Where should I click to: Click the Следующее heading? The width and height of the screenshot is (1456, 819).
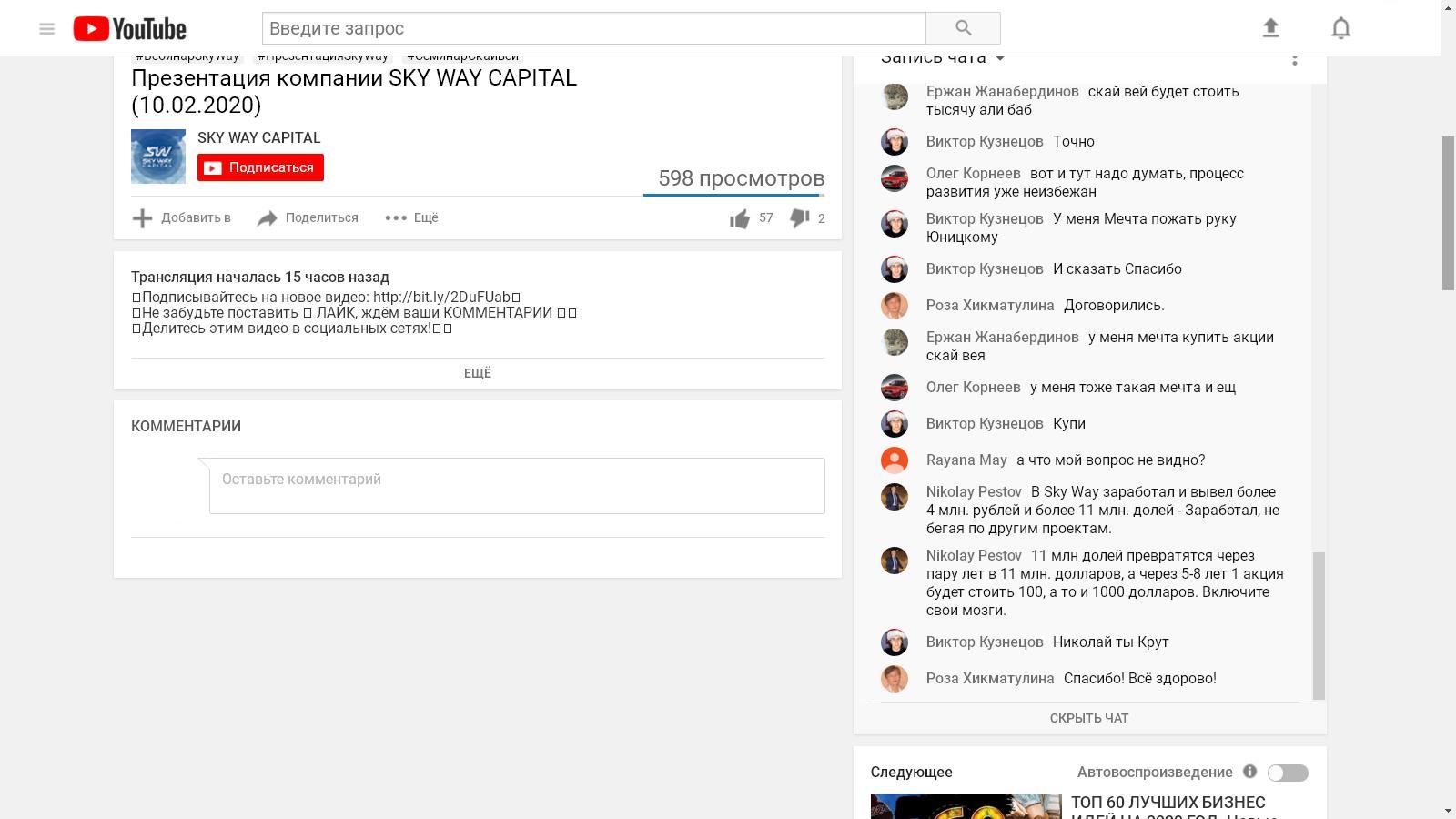(x=912, y=772)
